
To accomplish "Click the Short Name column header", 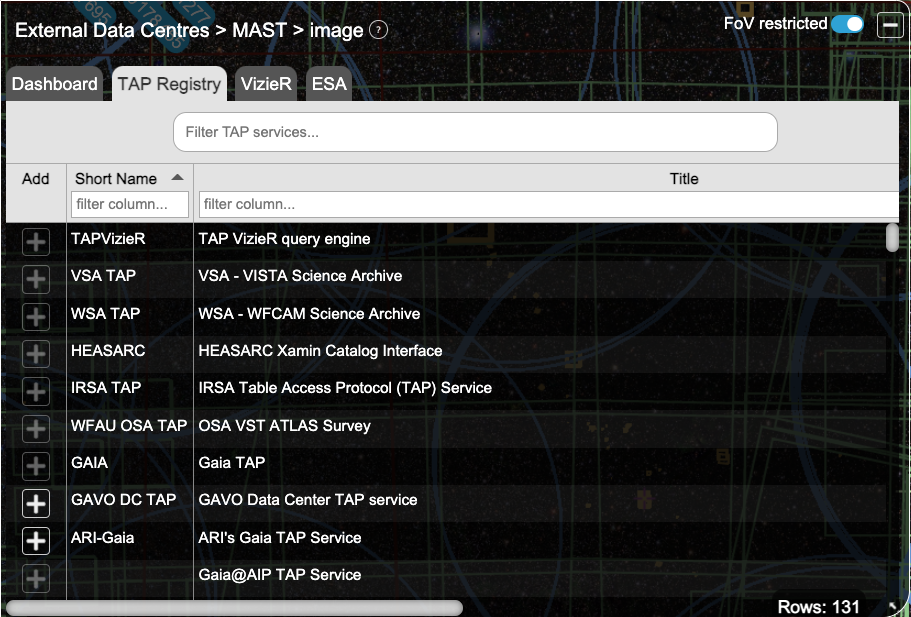I will [116, 178].
